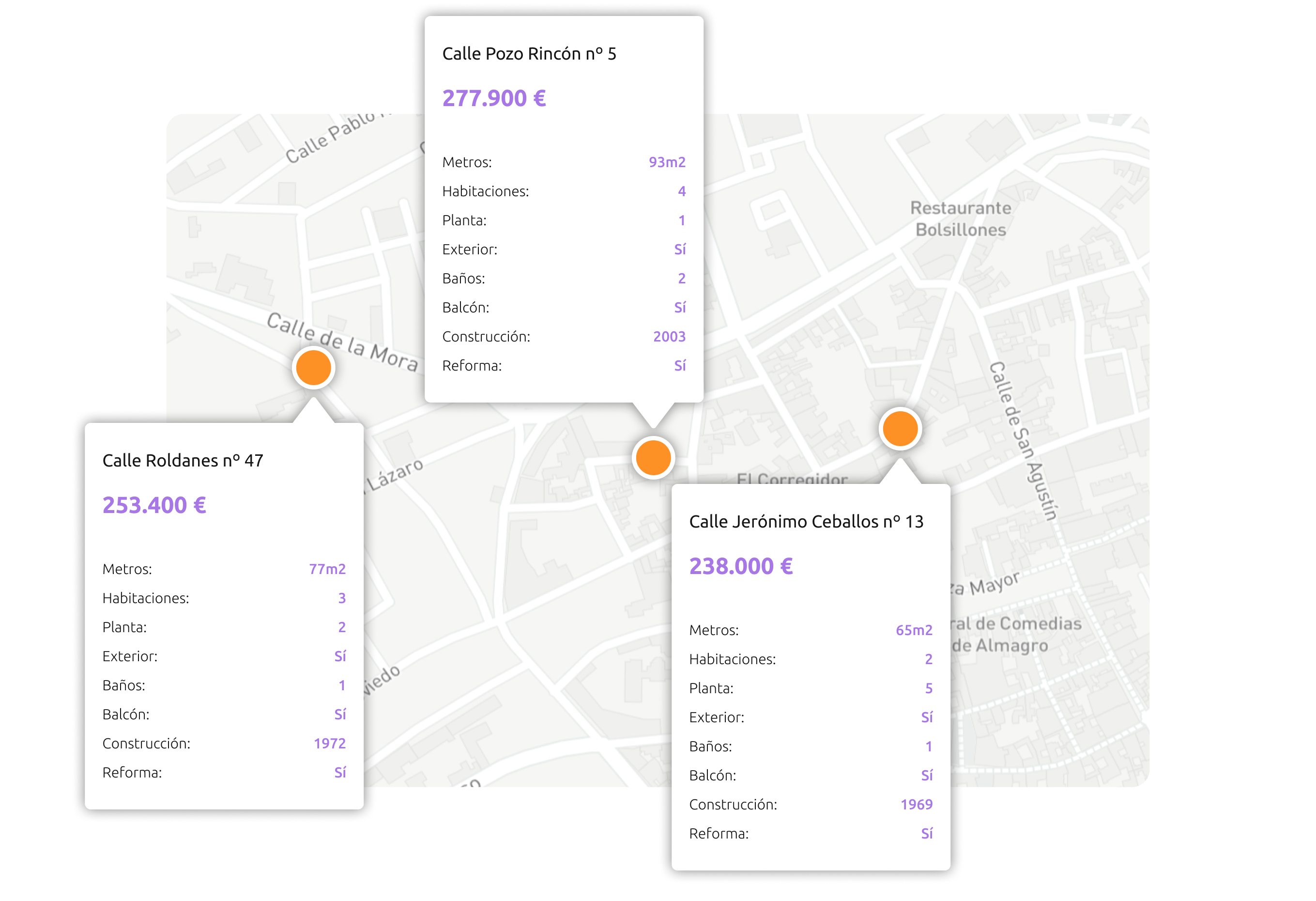Open the Calle Roldanes nº 47 title
The height and width of the screenshot is (901, 1316).
point(183,461)
